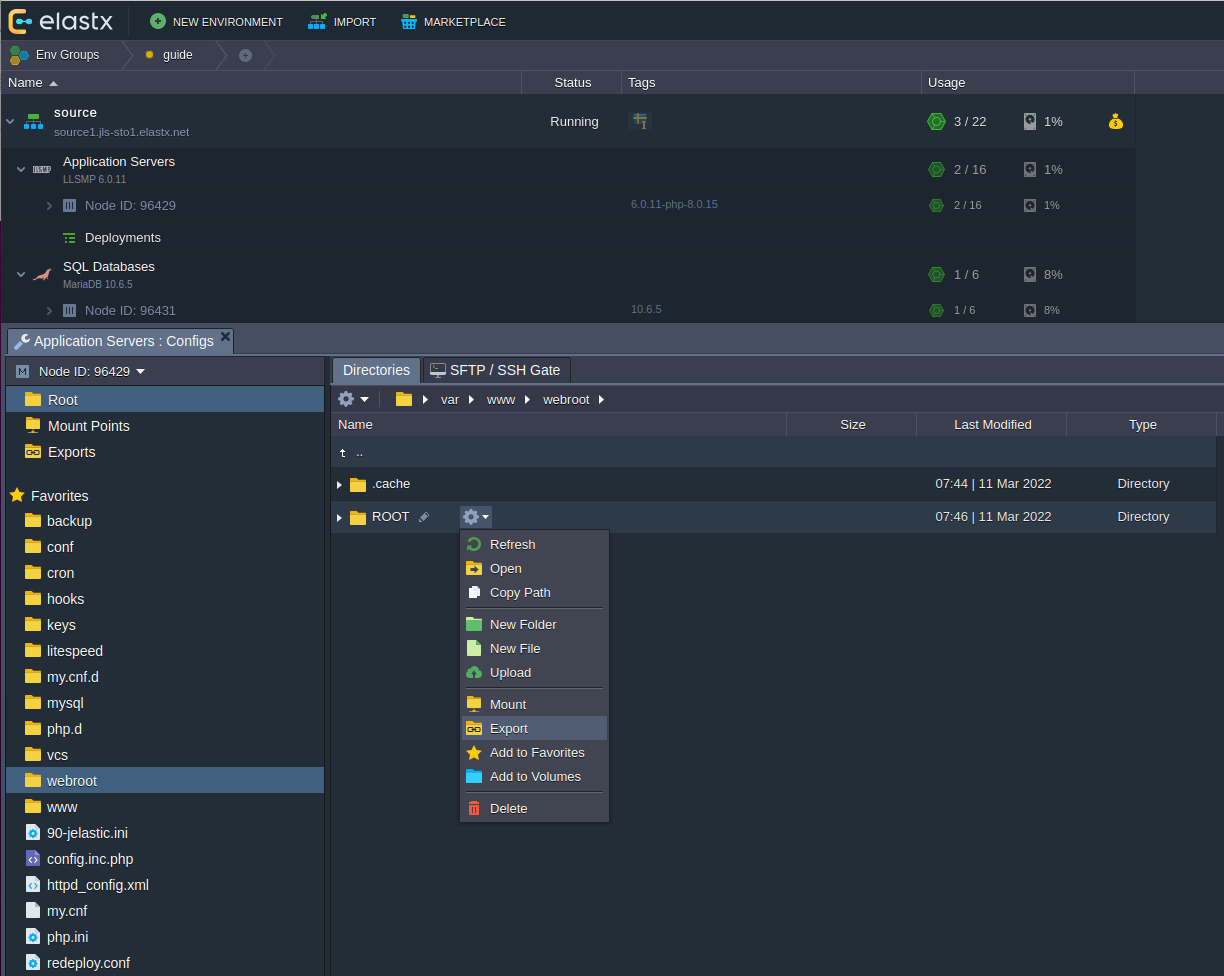Viewport: 1224px width, 976px height.
Task: Click the New Environment button
Action: (x=217, y=22)
